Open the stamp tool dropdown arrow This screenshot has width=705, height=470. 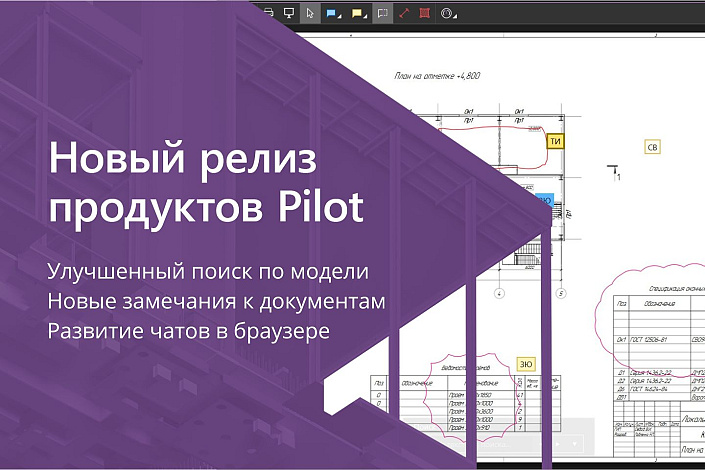457,17
